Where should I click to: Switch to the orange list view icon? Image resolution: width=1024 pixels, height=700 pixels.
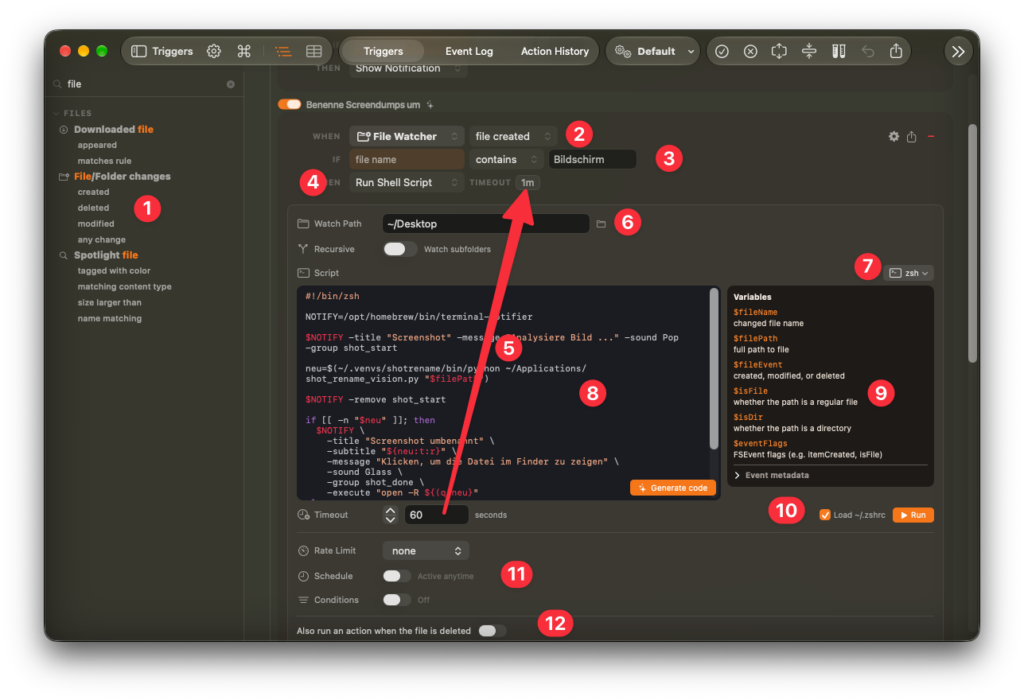coord(283,51)
